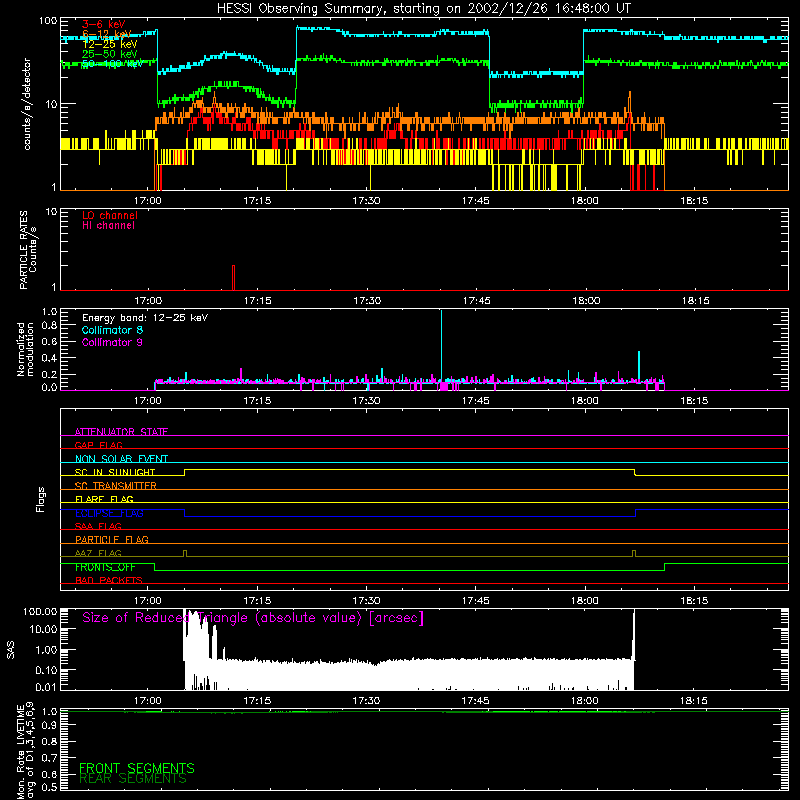800x800 pixels.
Task: Click the FLARE FLAG label
Action: (x=104, y=499)
